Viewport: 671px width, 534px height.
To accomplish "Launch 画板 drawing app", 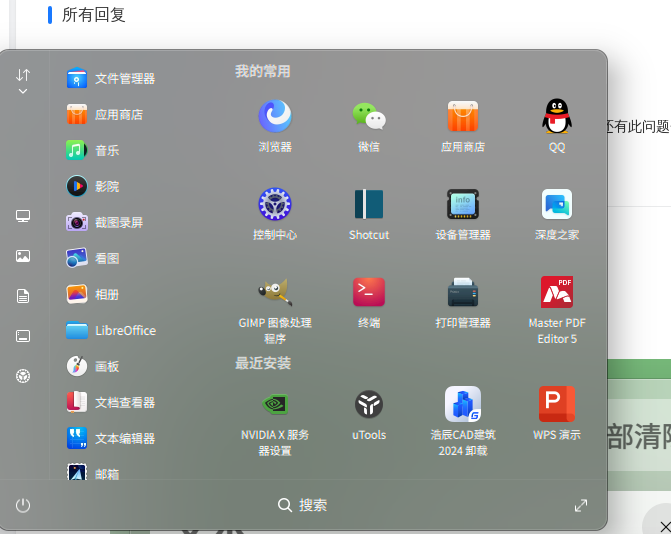I will click(x=93, y=366).
